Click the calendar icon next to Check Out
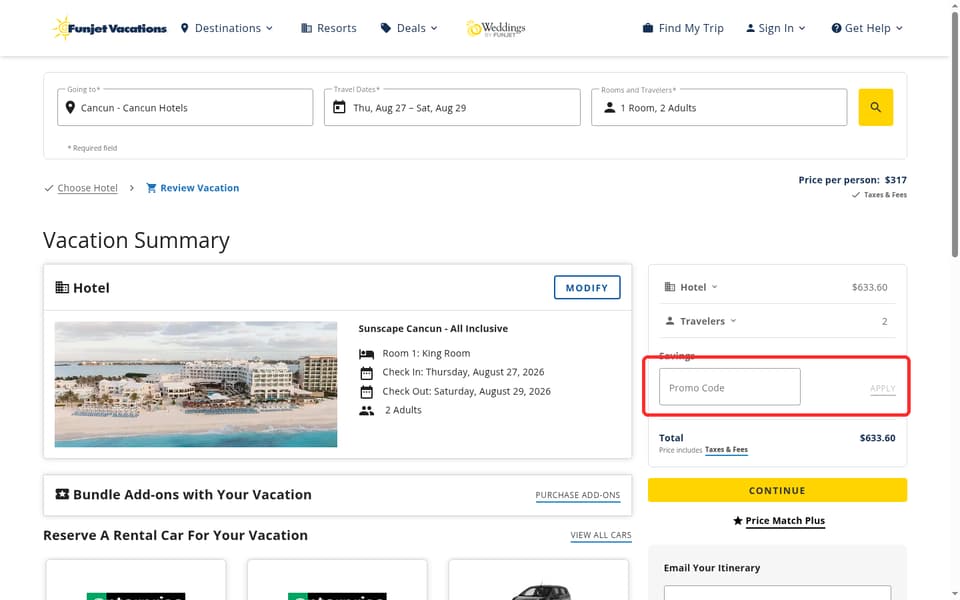Viewport: 960px width, 600px height. 366,392
